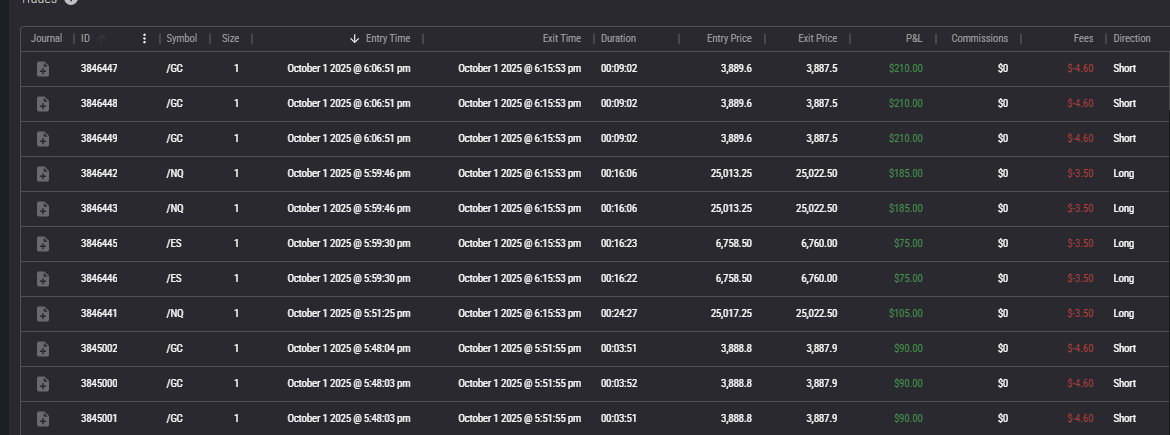This screenshot has width=1170, height=435.
Task: Click the Duration column header
Action: click(618, 39)
